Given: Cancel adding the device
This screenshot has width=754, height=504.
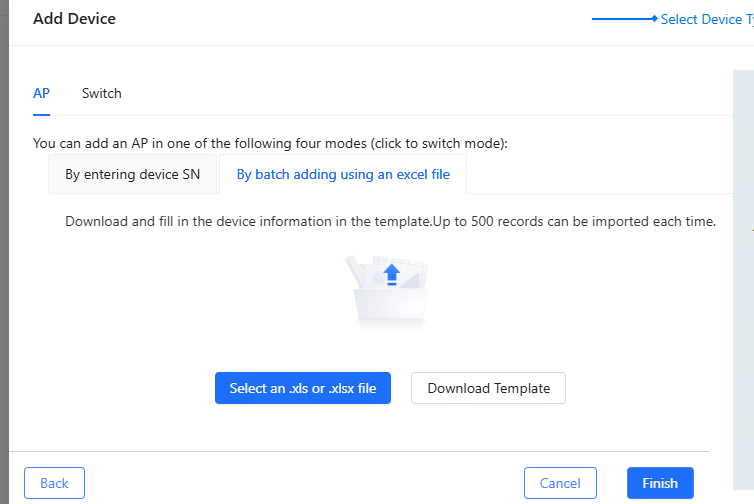Looking at the screenshot, I should (559, 483).
